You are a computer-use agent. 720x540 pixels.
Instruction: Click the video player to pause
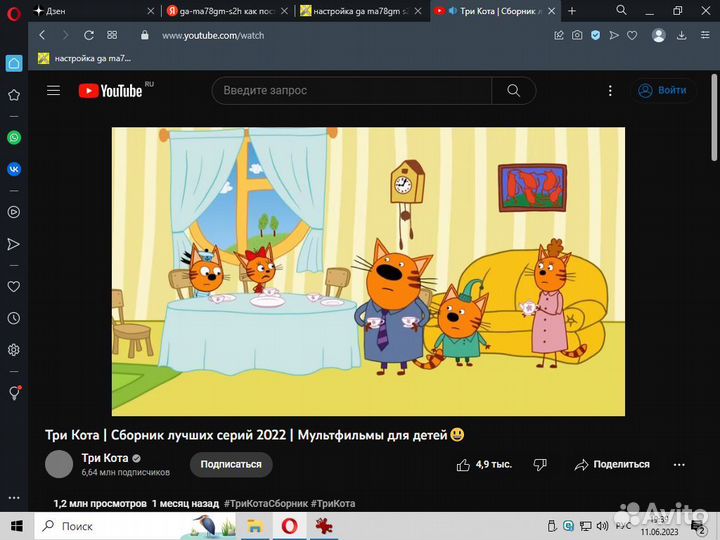coord(368,271)
